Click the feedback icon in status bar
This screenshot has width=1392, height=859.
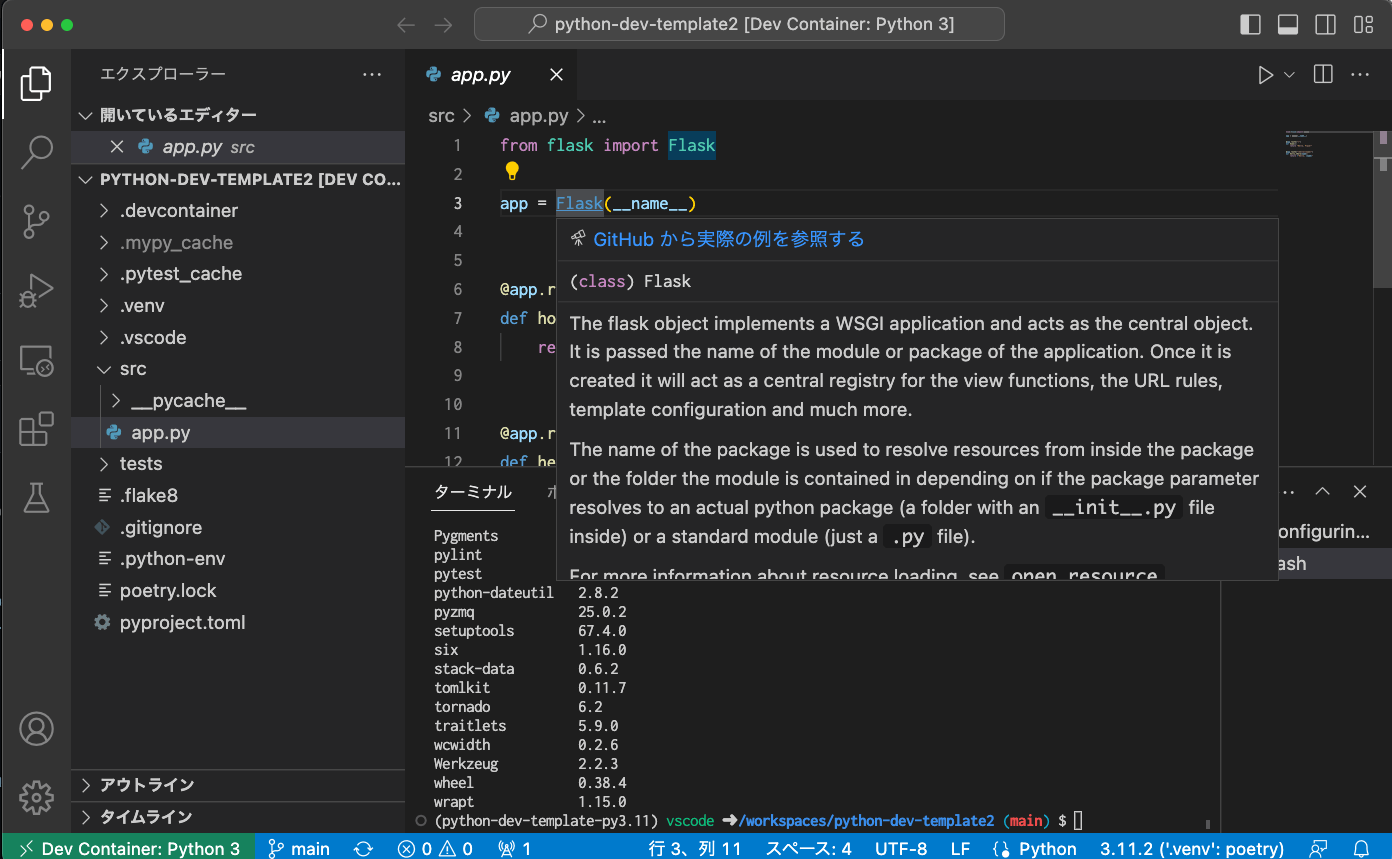pos(1320,848)
